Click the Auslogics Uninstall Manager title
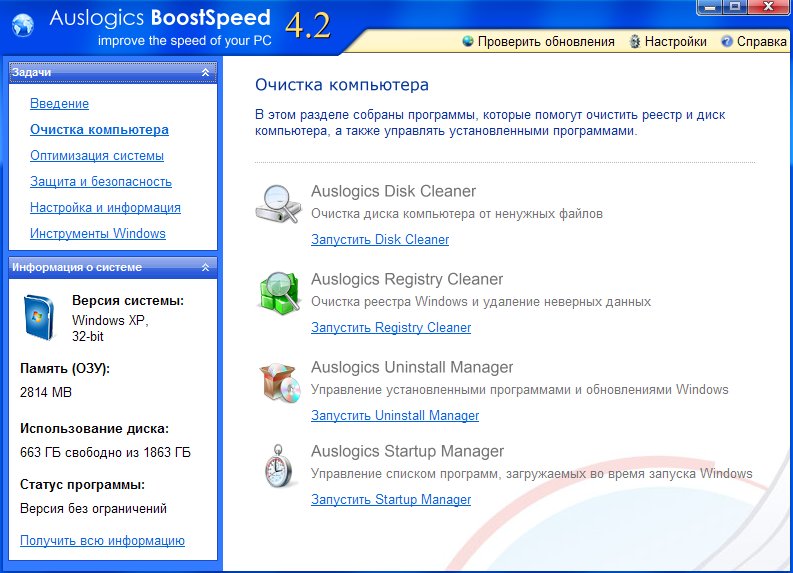Viewport: 793px width, 573px height. 412,367
